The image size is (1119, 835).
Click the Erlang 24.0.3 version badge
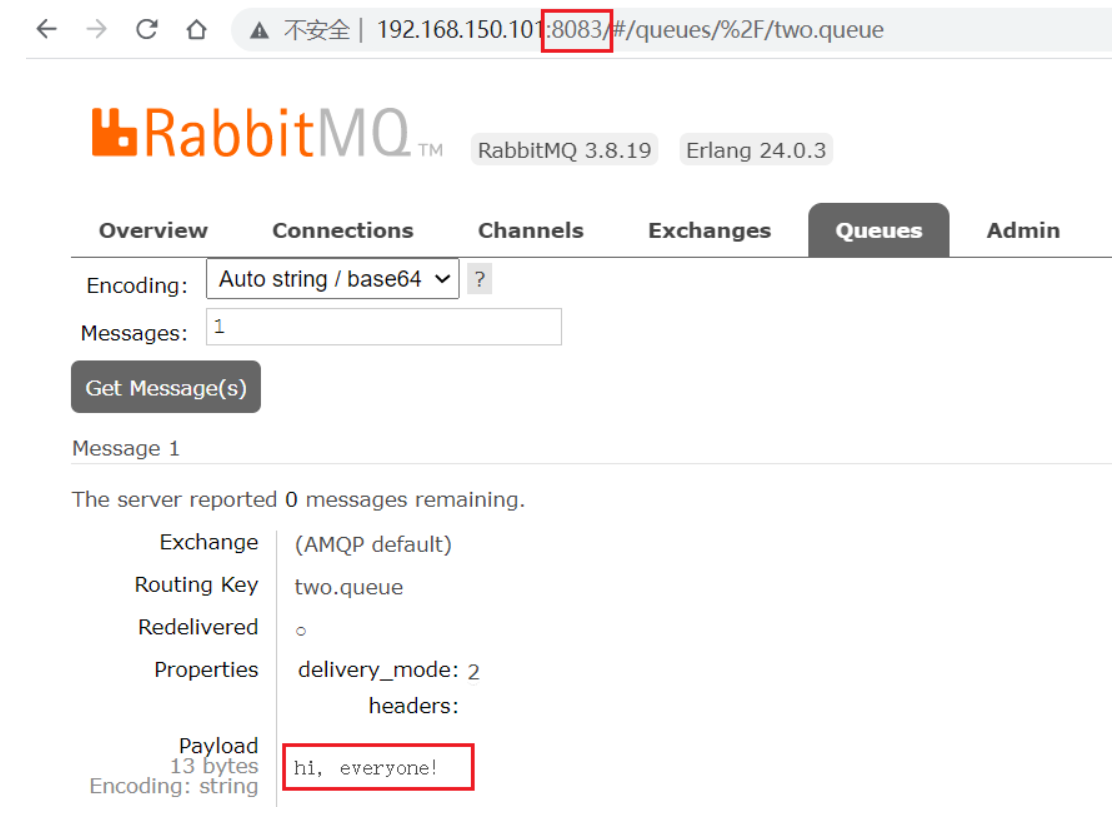pos(756,150)
